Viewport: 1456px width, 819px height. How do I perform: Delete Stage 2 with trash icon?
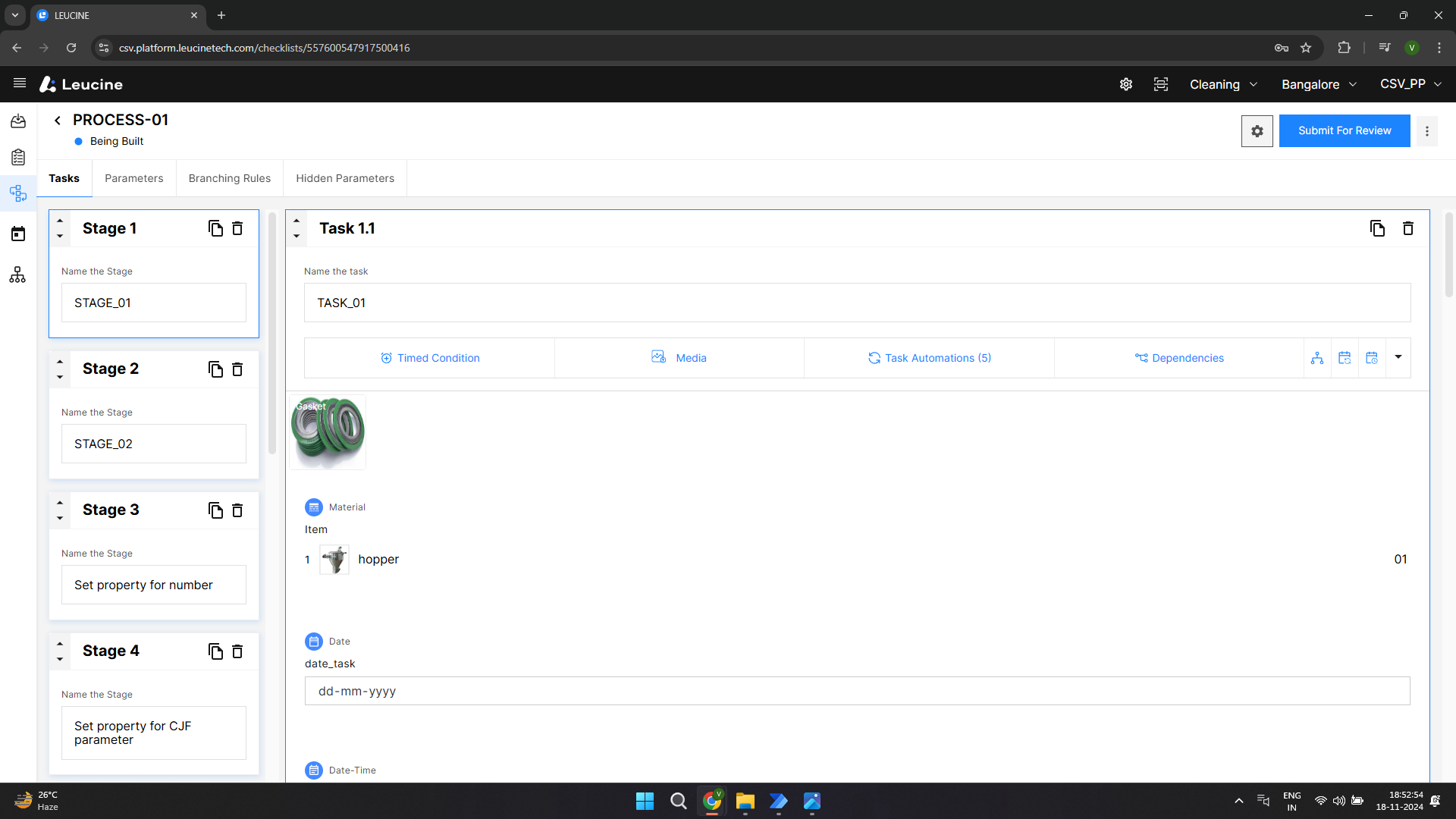(237, 369)
